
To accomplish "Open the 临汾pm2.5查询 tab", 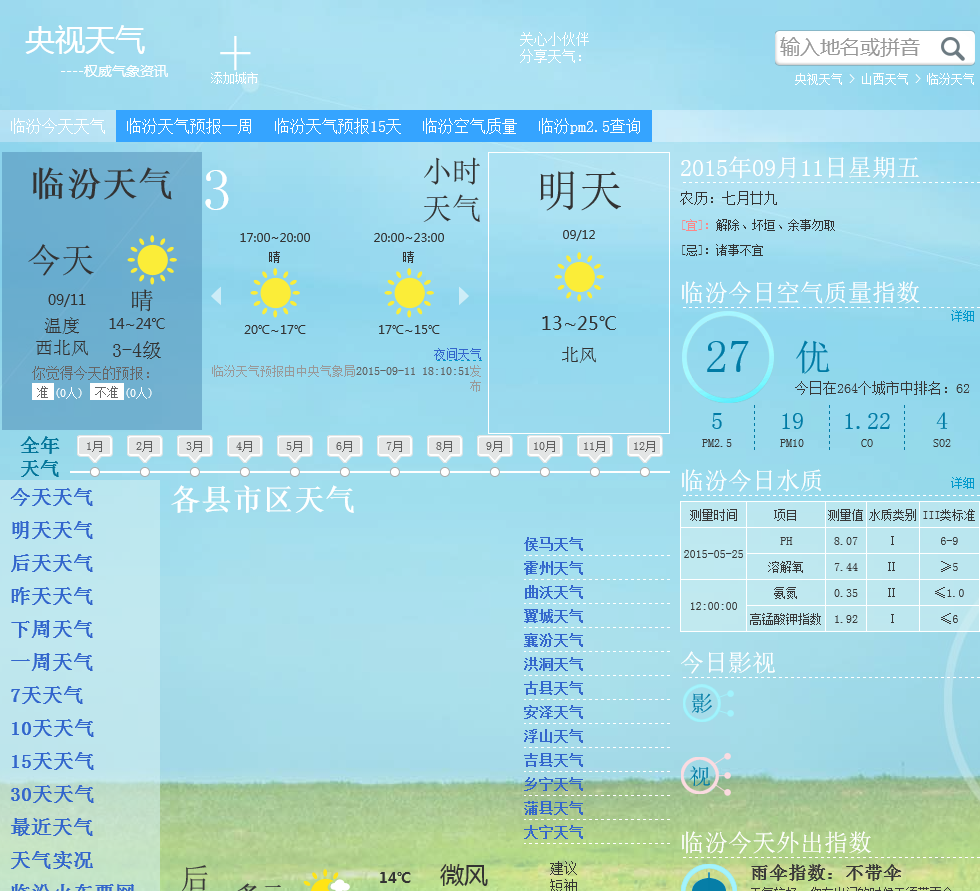I will point(589,126).
